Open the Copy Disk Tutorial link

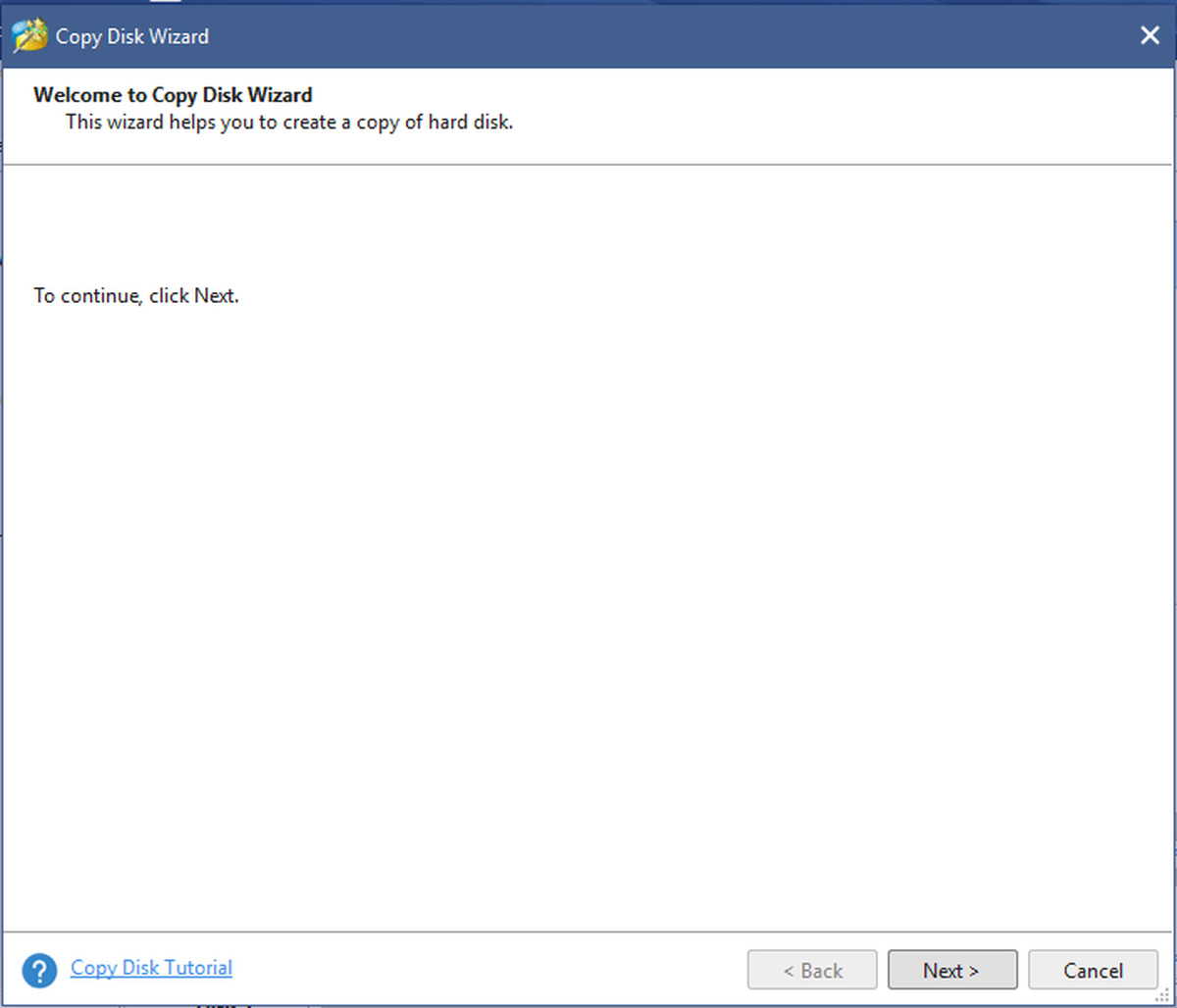click(x=151, y=968)
